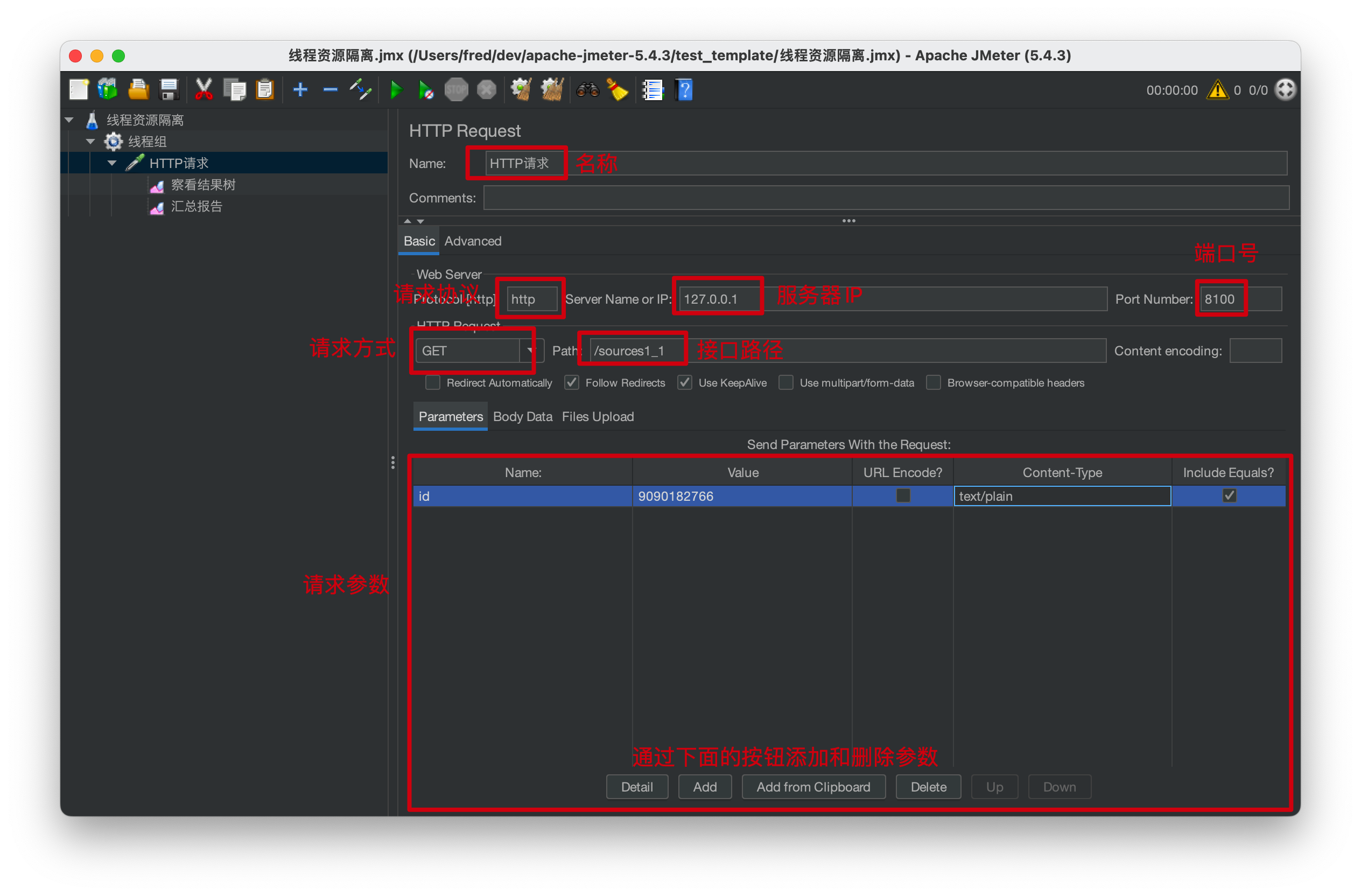Click the three-dot horizontal divider handle
This screenshot has width=1361, height=896.
tap(848, 221)
